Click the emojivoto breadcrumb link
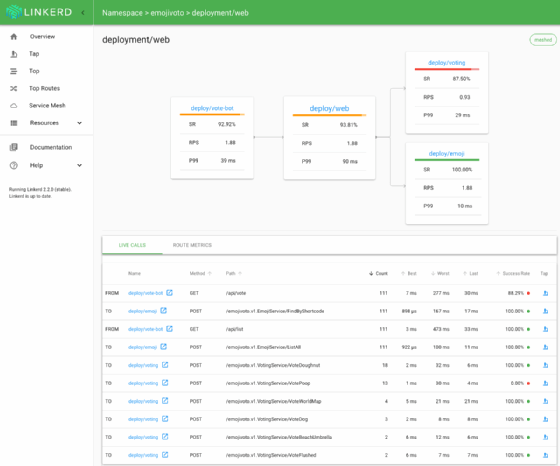Screen dimensions: 560x466 (x=167, y=13)
